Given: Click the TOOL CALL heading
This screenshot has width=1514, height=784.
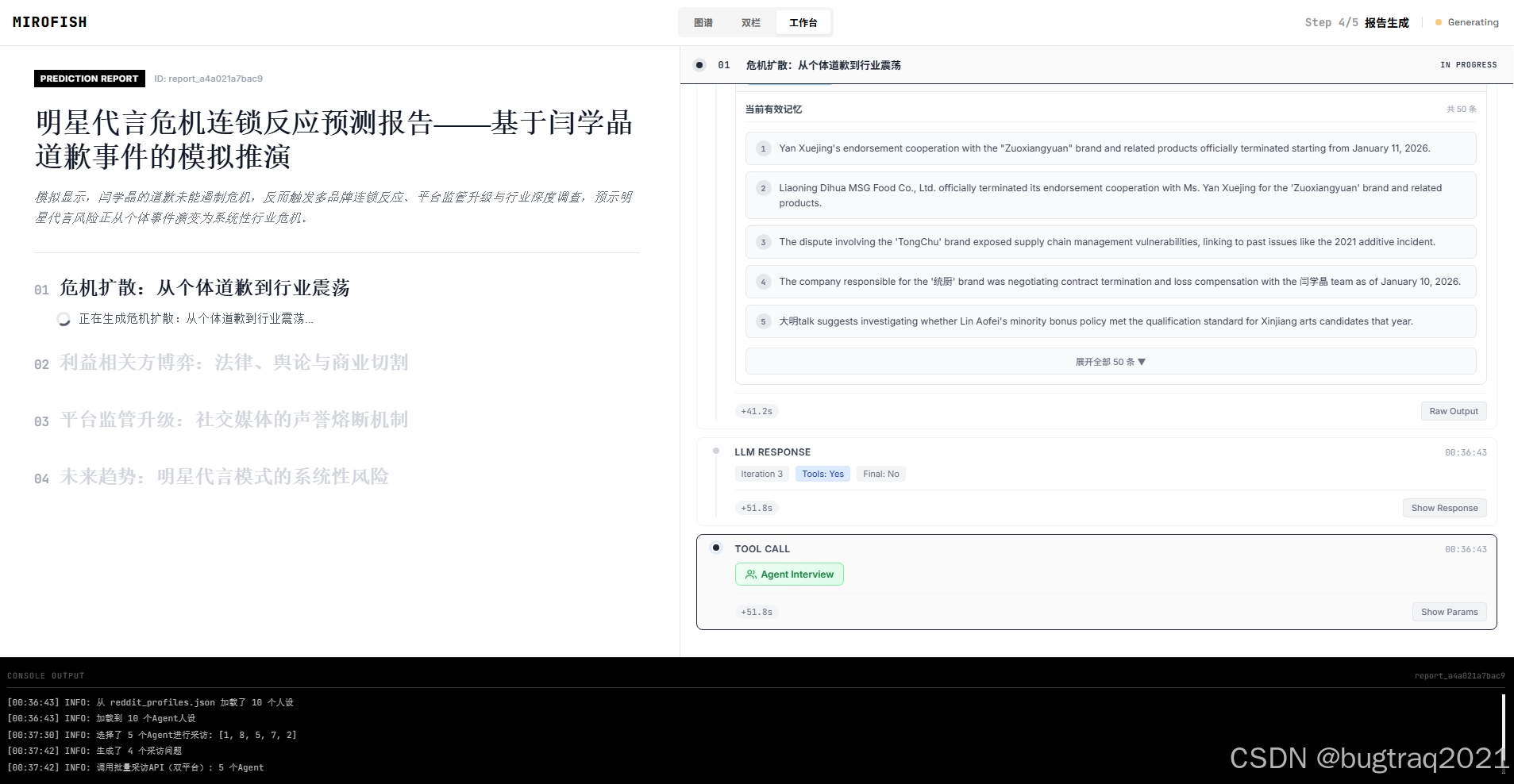Looking at the screenshot, I should click(x=762, y=549).
